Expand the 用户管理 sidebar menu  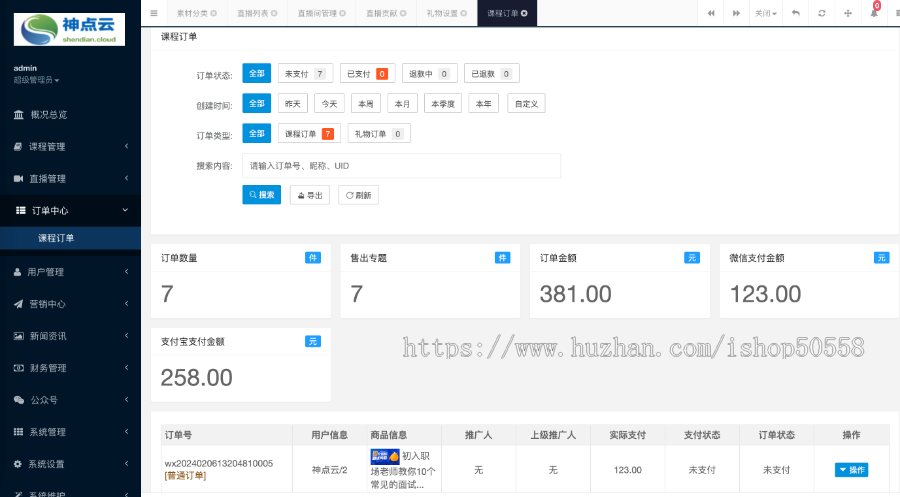pos(70,272)
